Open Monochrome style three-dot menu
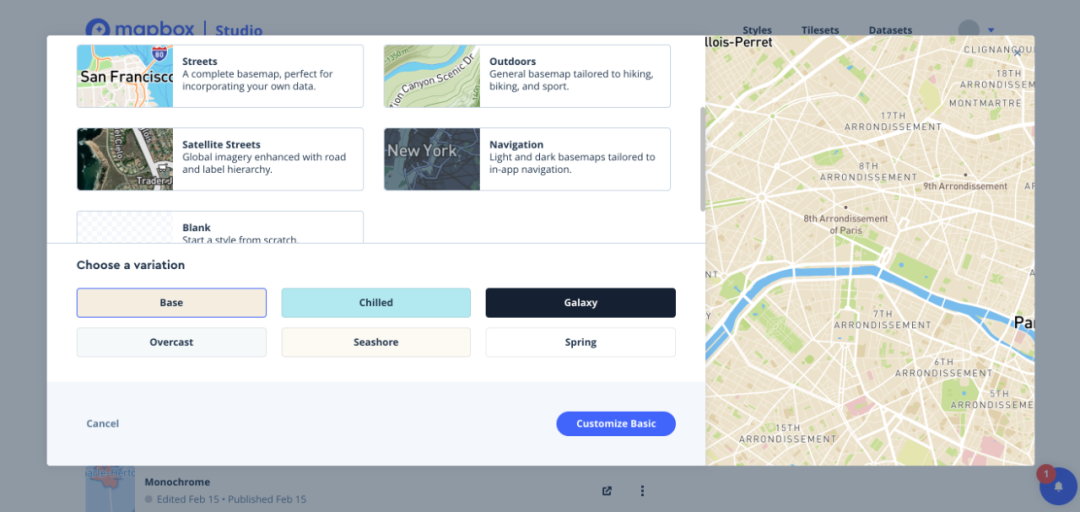 (x=642, y=491)
